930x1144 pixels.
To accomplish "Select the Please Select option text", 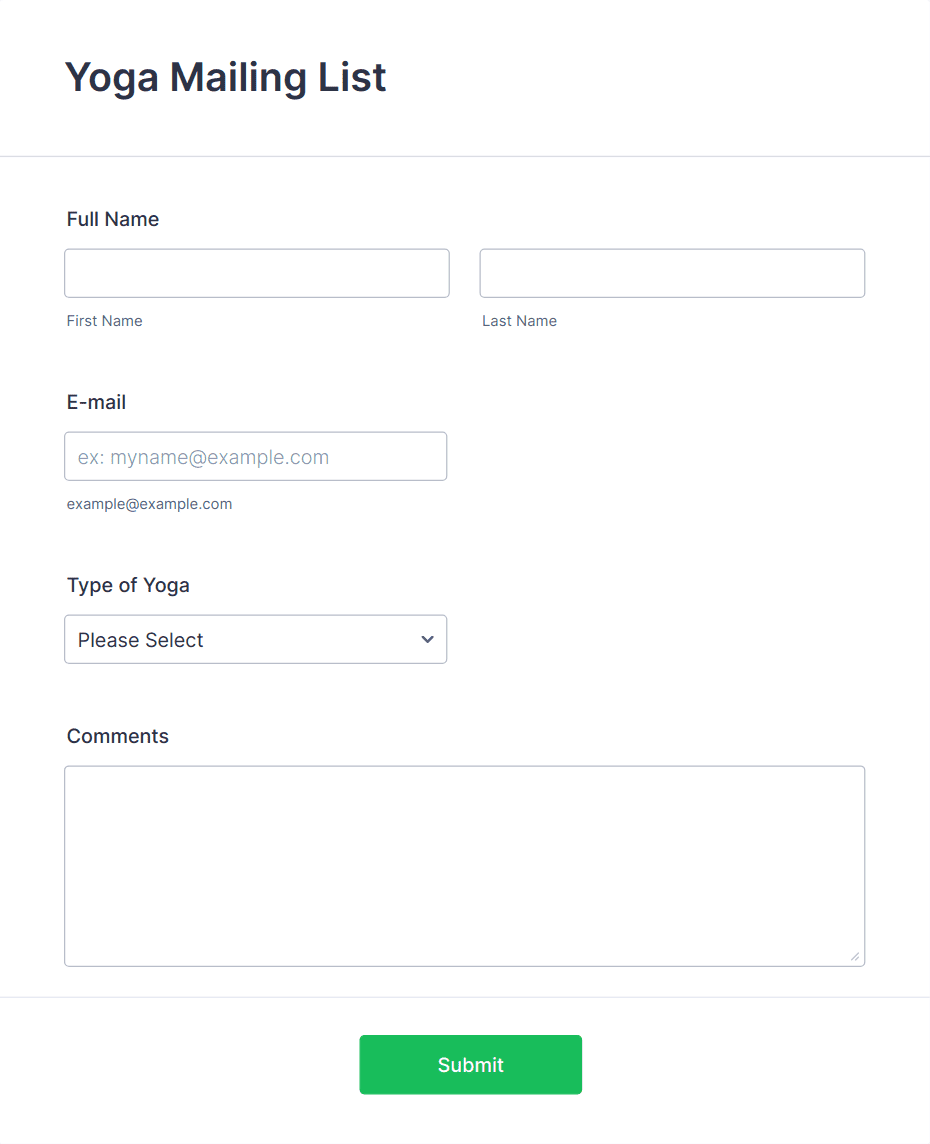I will pos(141,640).
